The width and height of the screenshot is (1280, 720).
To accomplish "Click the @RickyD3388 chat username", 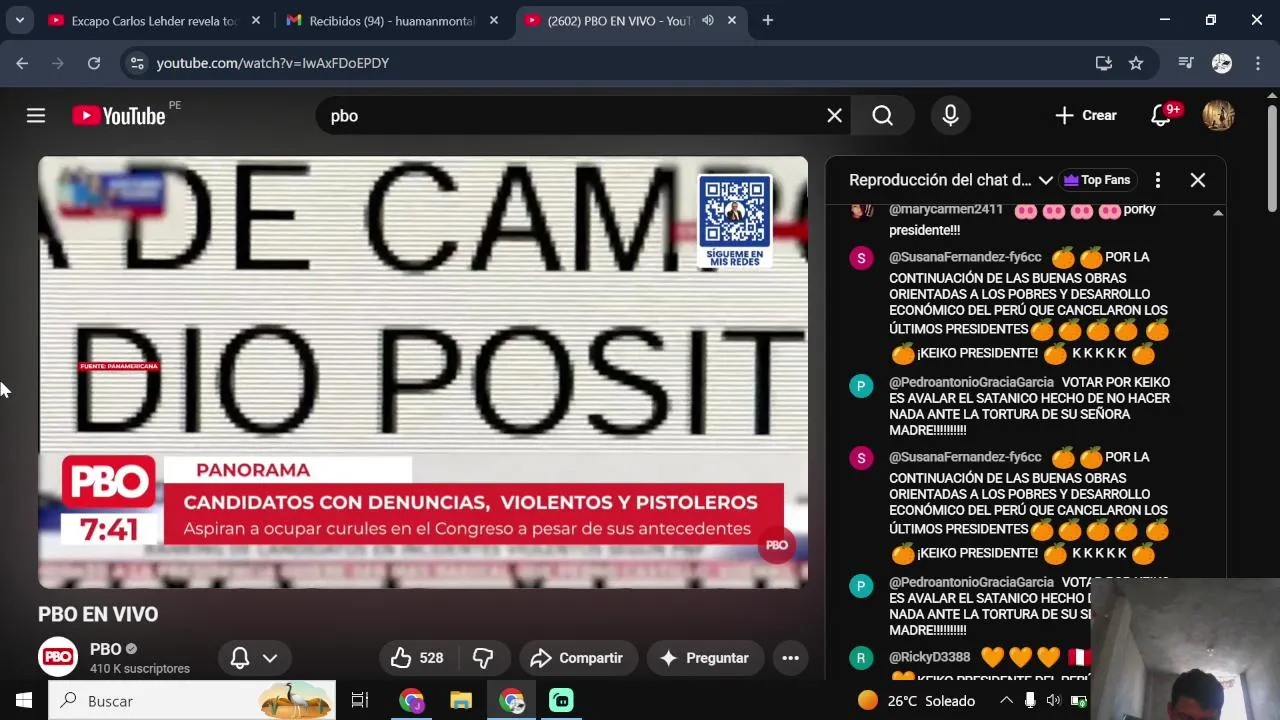I will click(x=929, y=657).
